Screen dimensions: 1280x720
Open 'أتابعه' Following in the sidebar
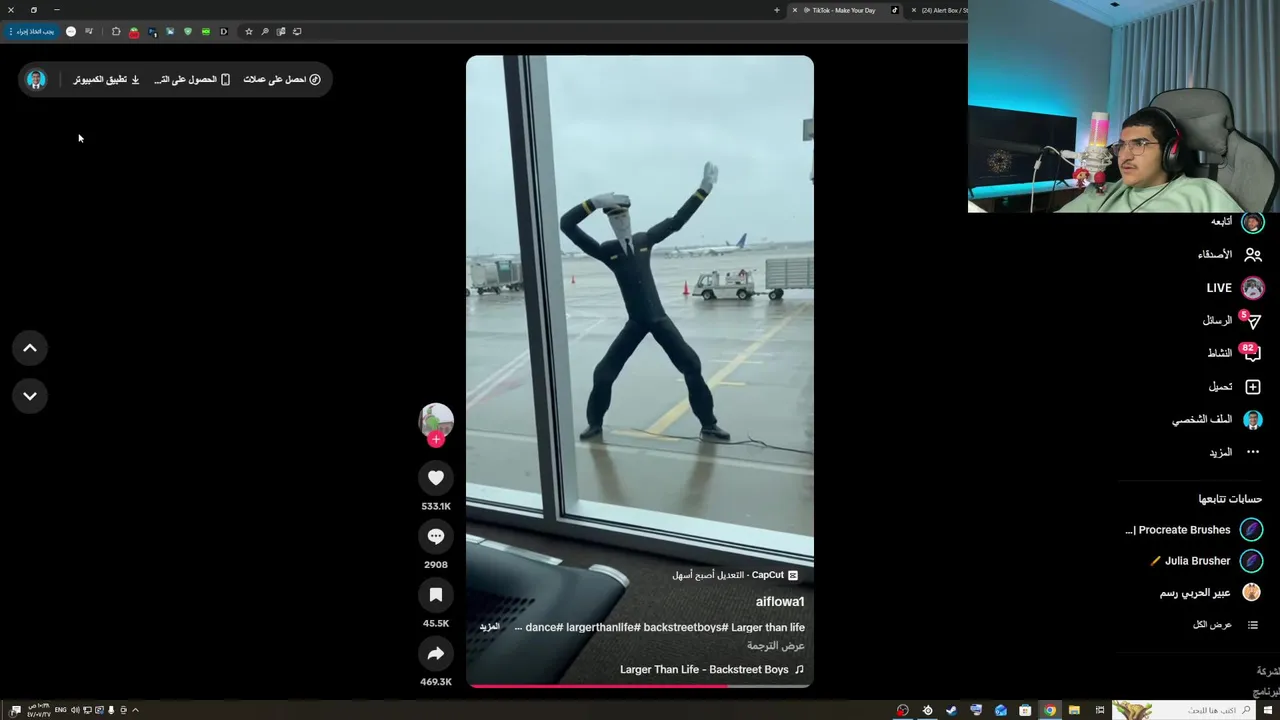(x=1237, y=222)
